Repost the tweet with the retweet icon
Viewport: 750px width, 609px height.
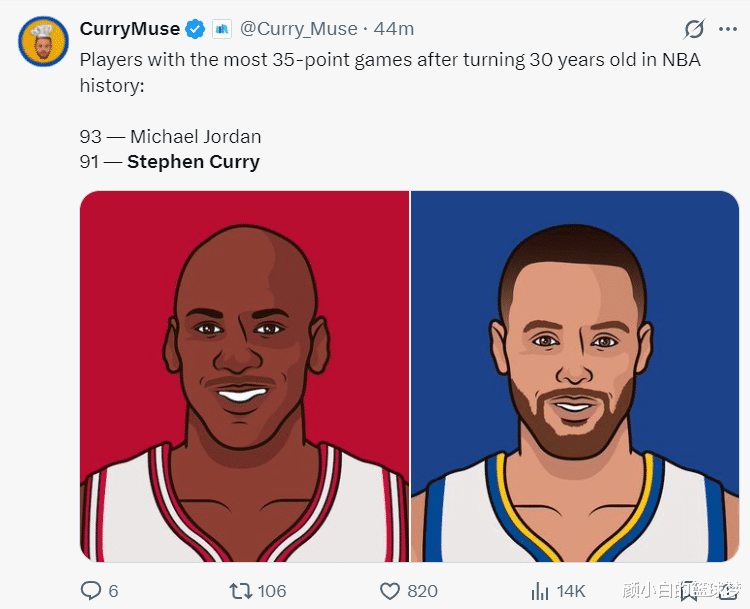[241, 591]
